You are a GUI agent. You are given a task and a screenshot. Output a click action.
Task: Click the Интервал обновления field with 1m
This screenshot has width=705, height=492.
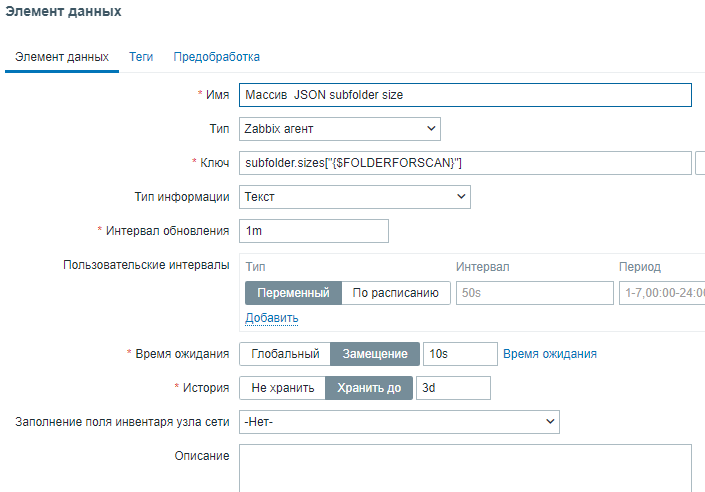314,231
